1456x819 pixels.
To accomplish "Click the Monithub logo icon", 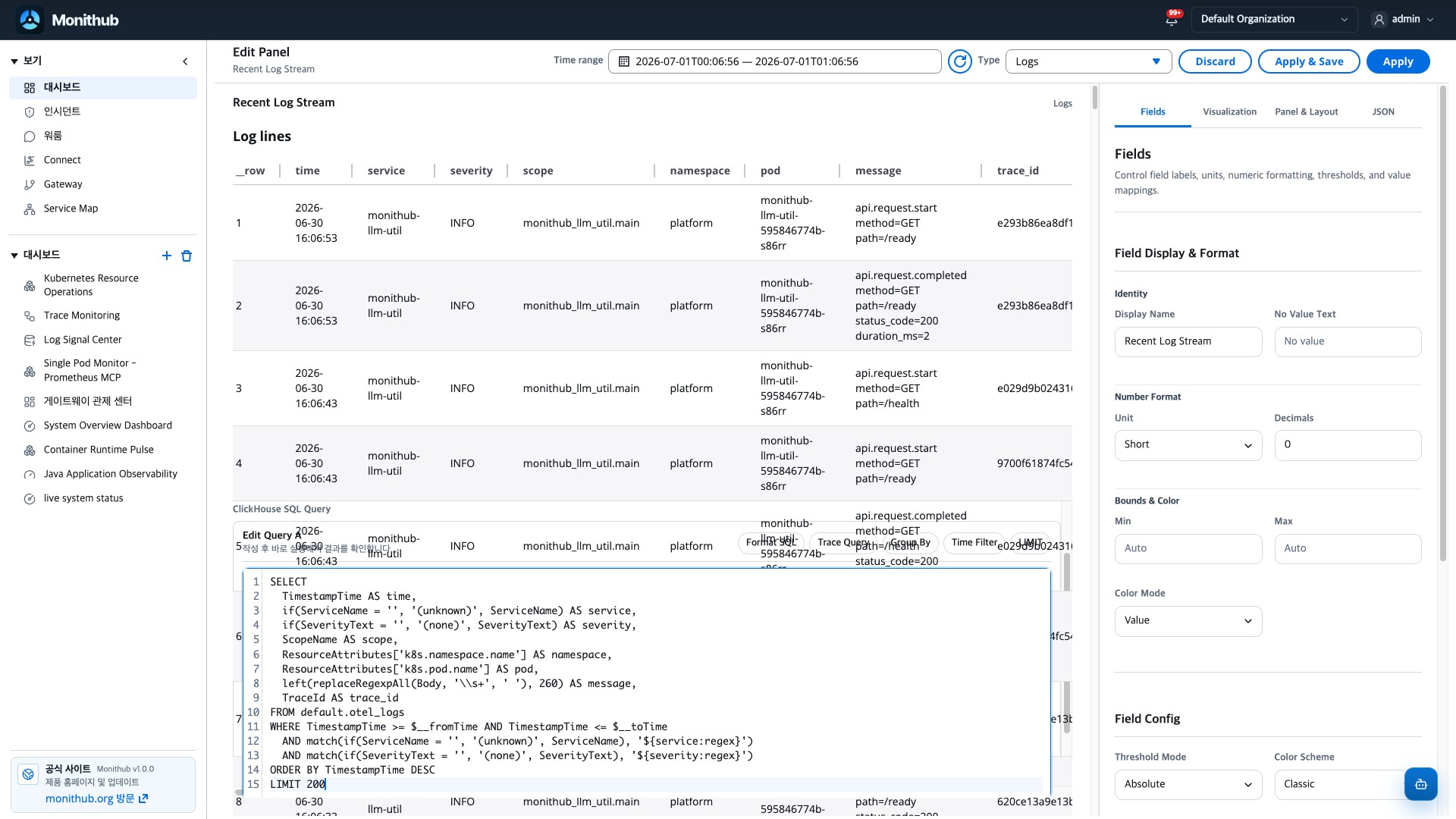I will 30,20.
